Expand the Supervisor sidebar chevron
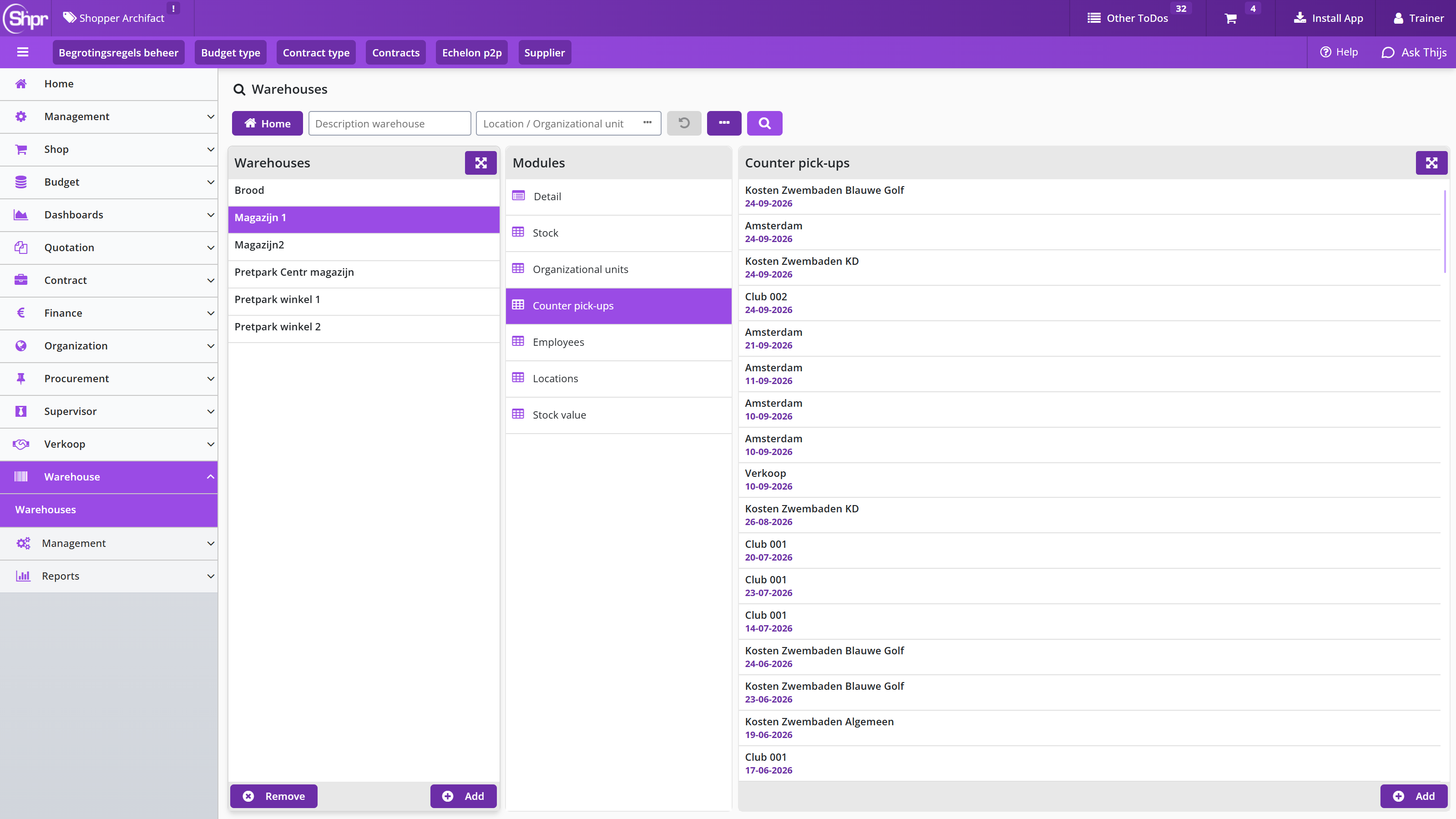1456x819 pixels. pyautogui.click(x=210, y=411)
